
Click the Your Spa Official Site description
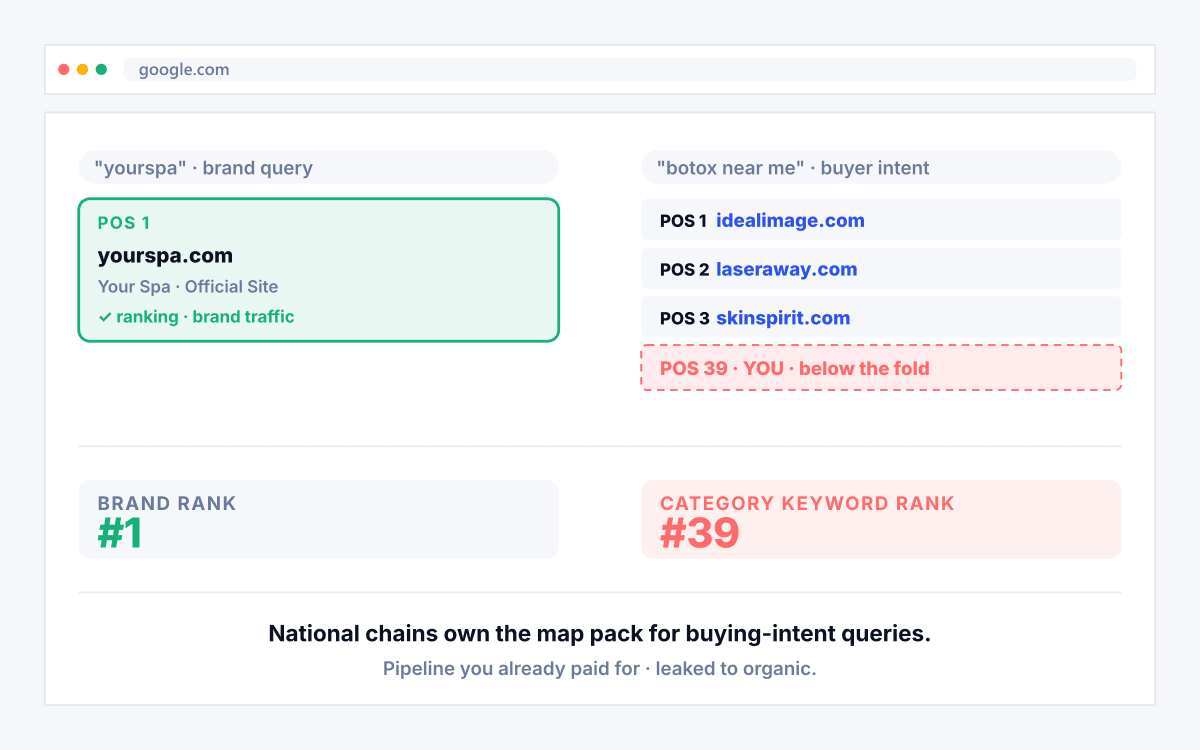pyautogui.click(x=188, y=286)
